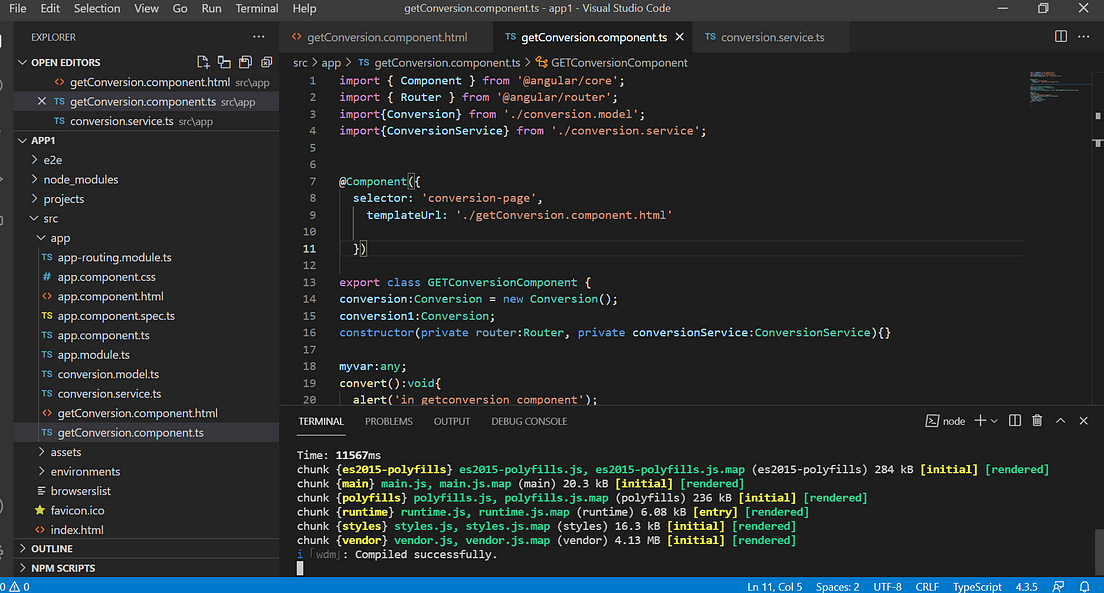Viewport: 1104px width, 593px height.
Task: Kill terminal with trash icon
Action: 1037,420
